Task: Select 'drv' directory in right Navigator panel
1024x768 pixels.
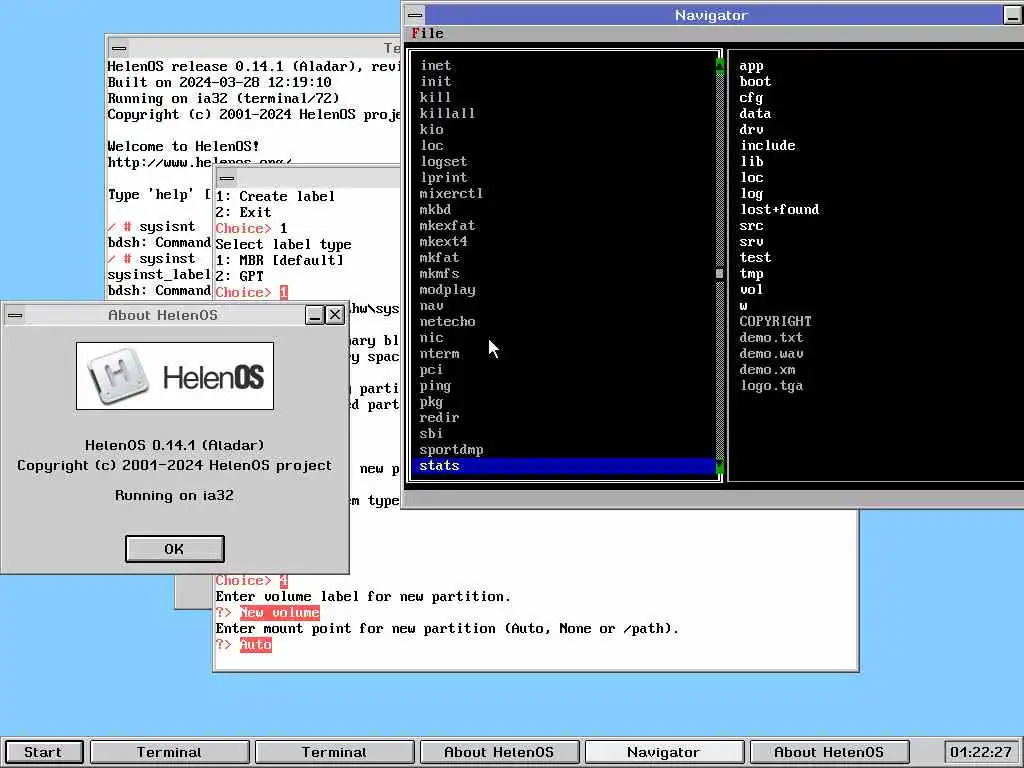Action: tap(752, 129)
